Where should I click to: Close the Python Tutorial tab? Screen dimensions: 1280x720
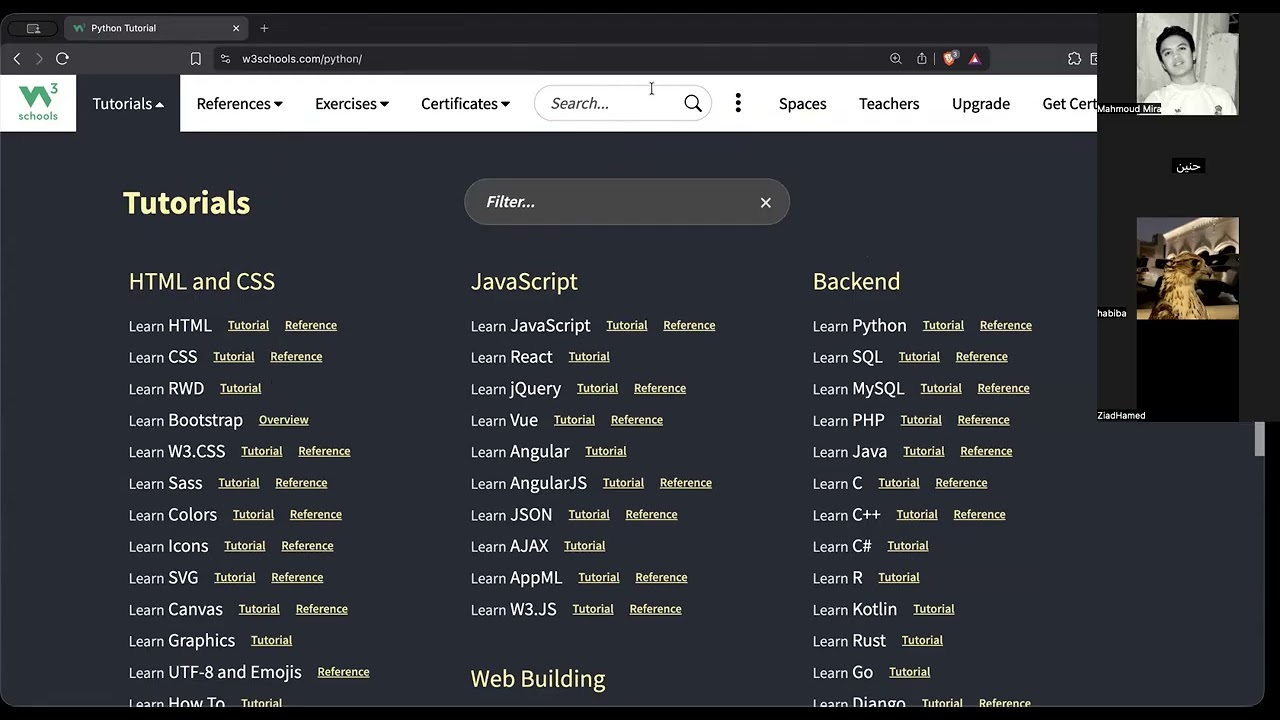coord(236,28)
